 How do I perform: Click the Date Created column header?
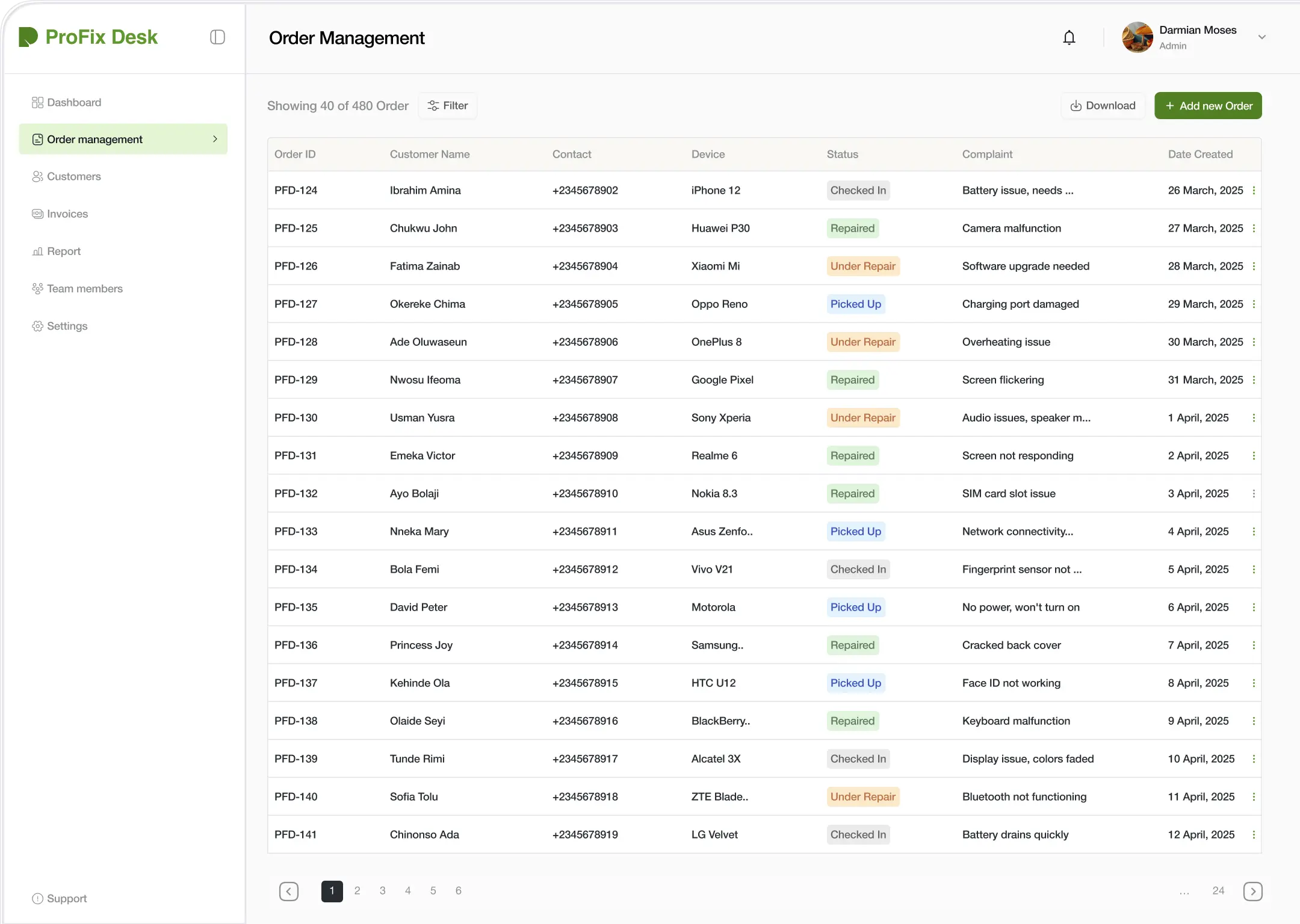click(x=1201, y=154)
